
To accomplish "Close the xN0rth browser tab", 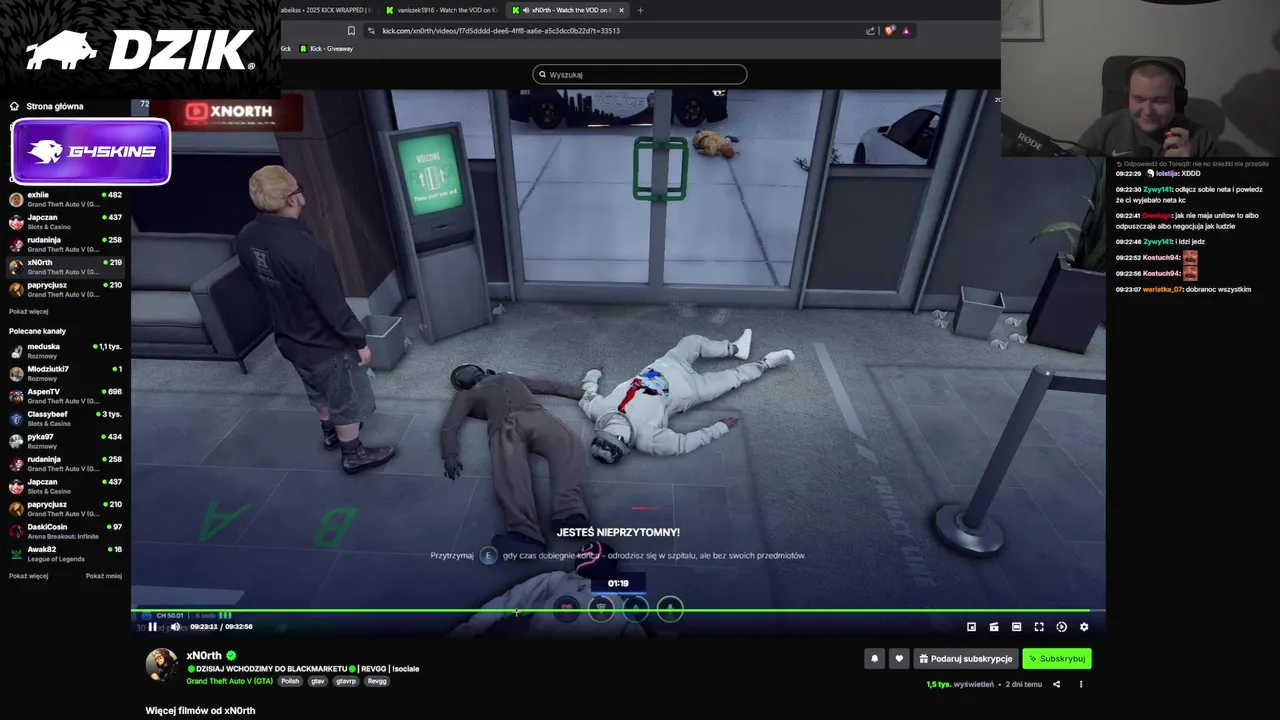I will click(x=621, y=10).
